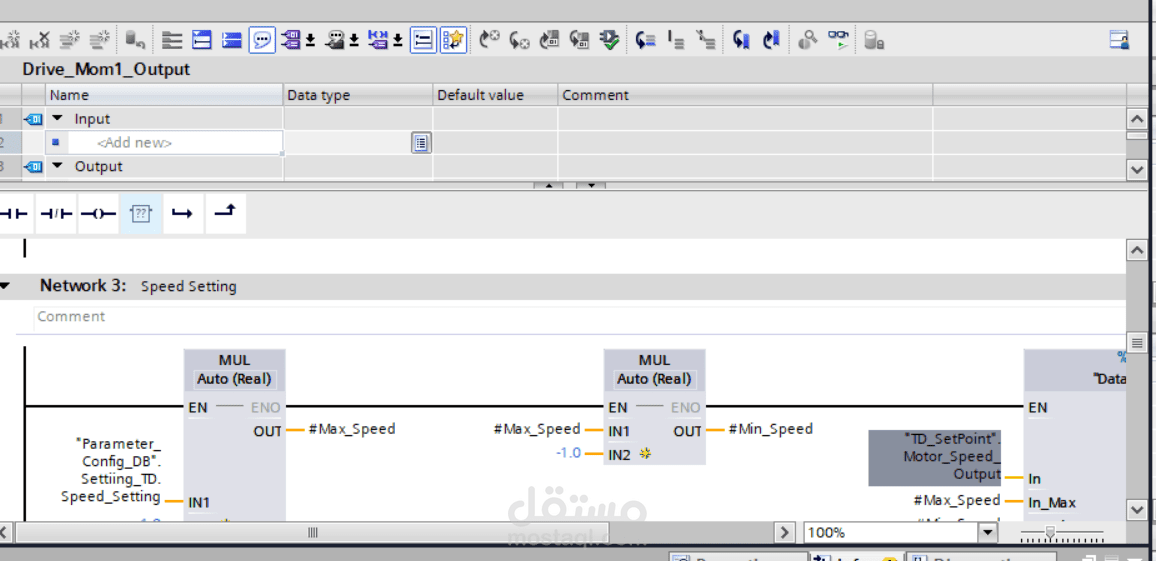Select the #Min_Speed output operand

click(770, 428)
